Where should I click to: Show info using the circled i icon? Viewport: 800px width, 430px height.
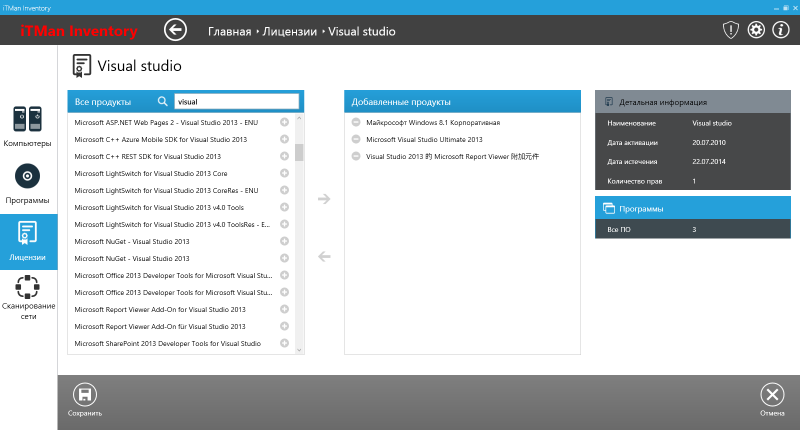[781, 30]
